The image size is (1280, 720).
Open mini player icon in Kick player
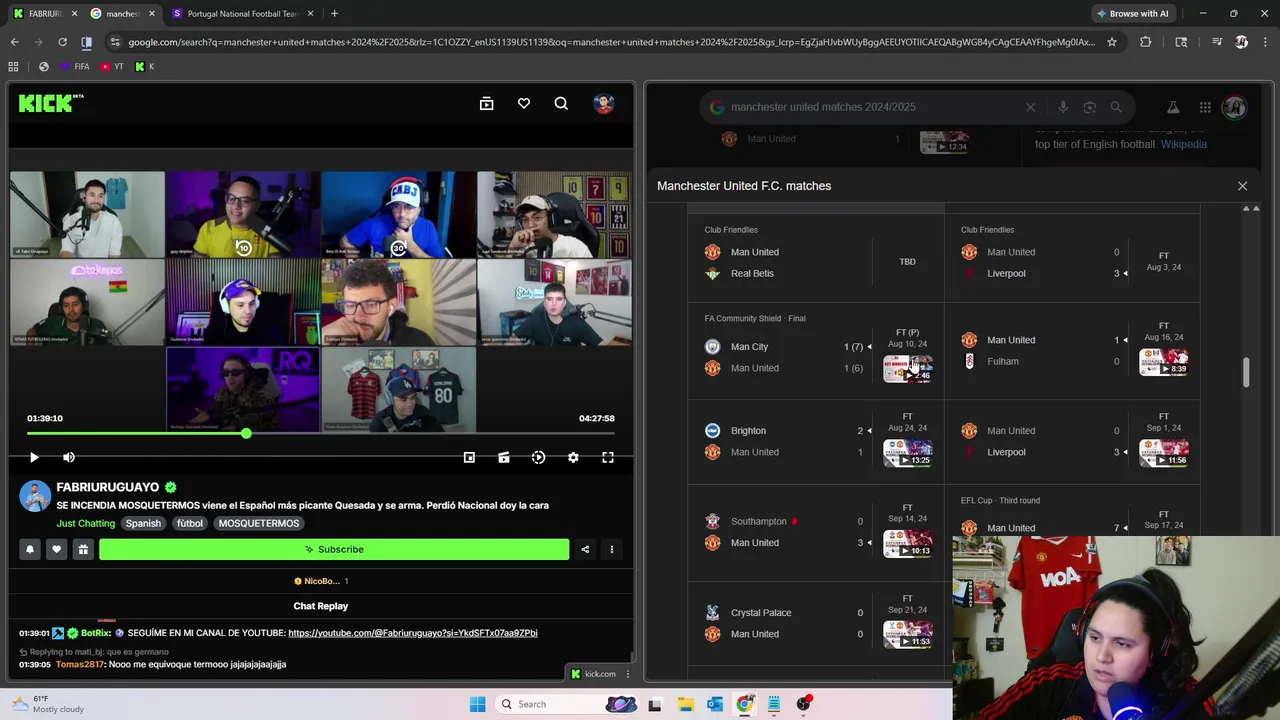point(469,457)
